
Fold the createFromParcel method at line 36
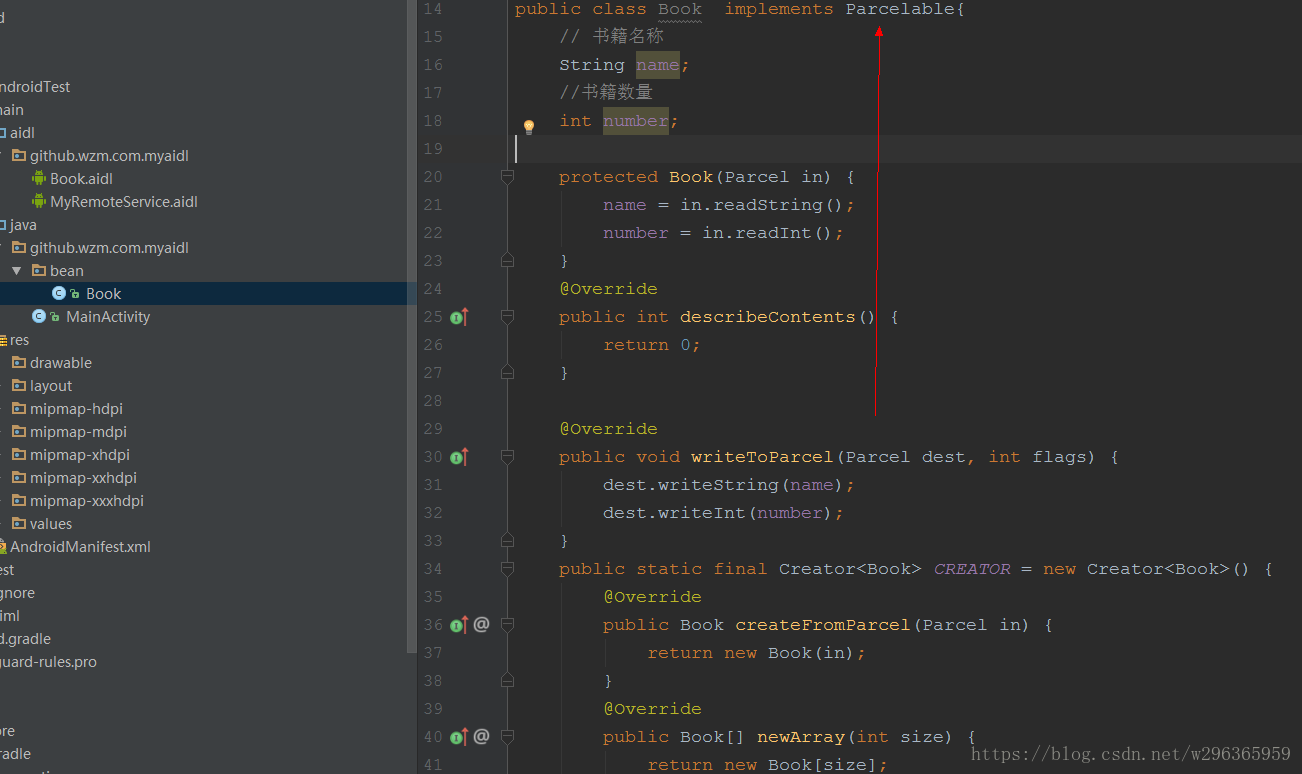(507, 625)
